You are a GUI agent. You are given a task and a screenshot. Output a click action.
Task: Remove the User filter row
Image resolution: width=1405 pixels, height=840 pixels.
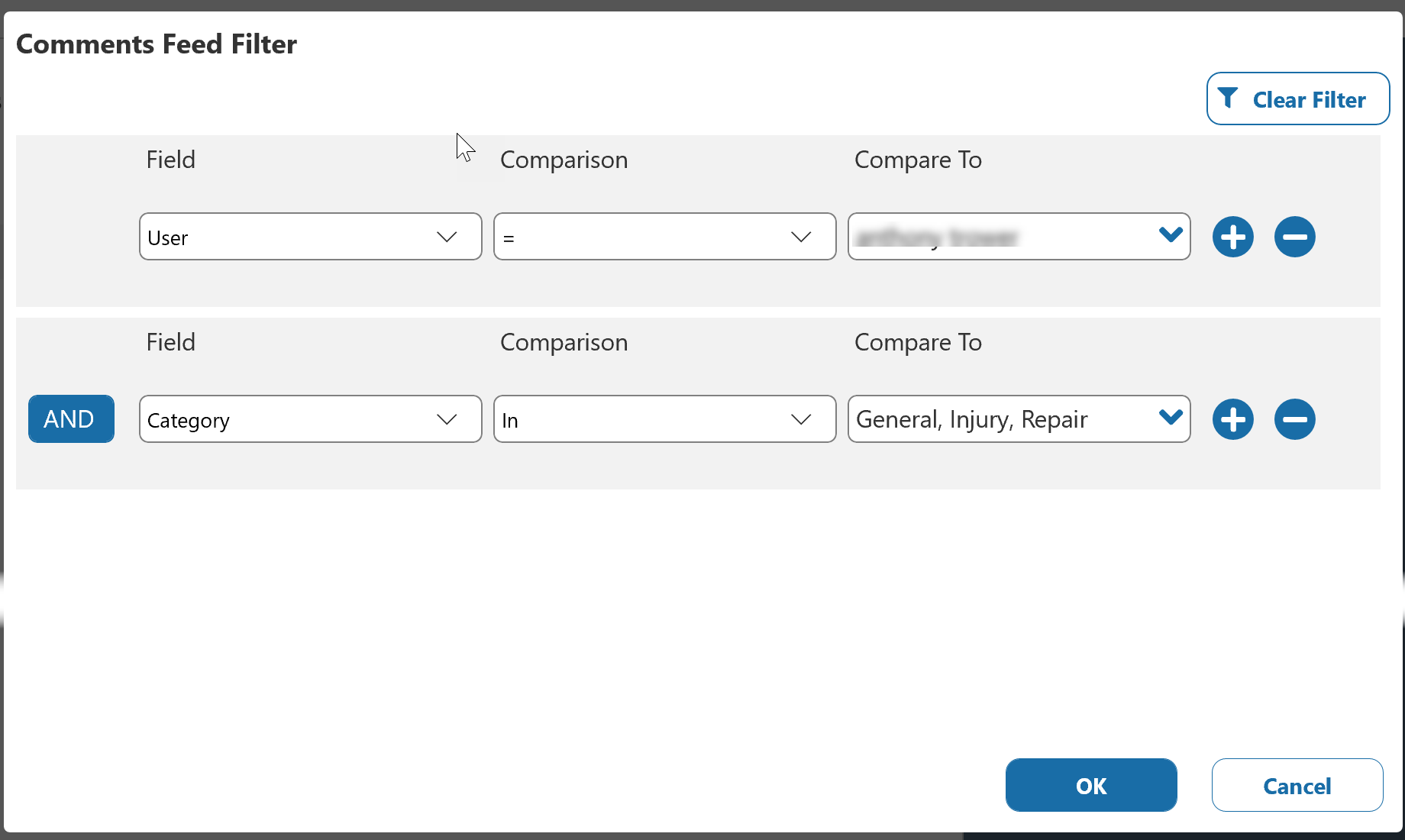point(1294,237)
